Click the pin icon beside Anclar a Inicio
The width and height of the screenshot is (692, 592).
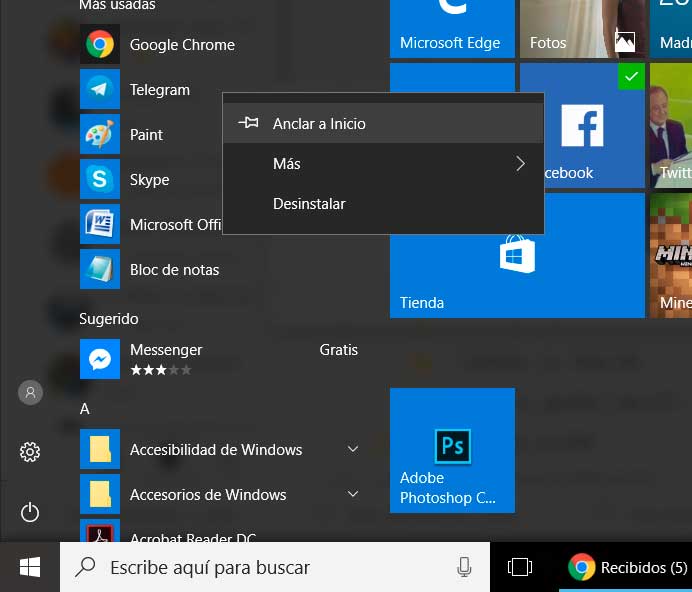(x=248, y=122)
